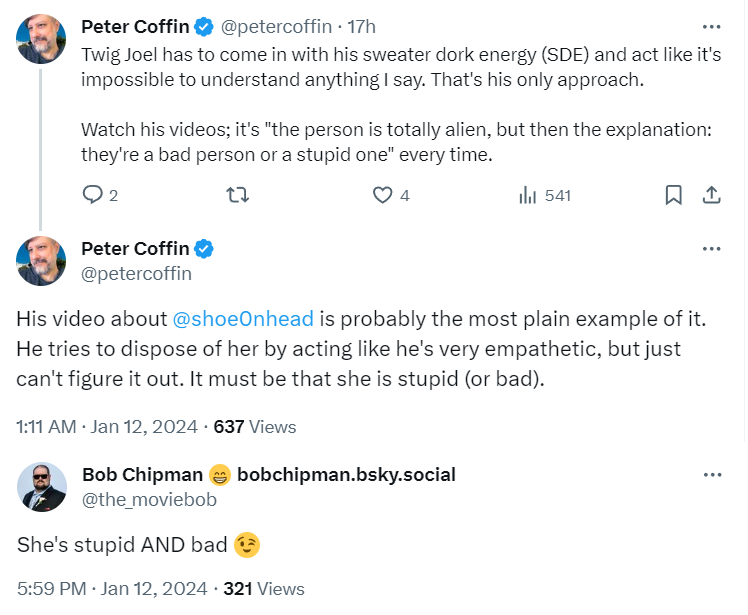The height and width of the screenshot is (615, 748).
Task: Open more options on Bob Chipman's reply
Action: (x=712, y=474)
